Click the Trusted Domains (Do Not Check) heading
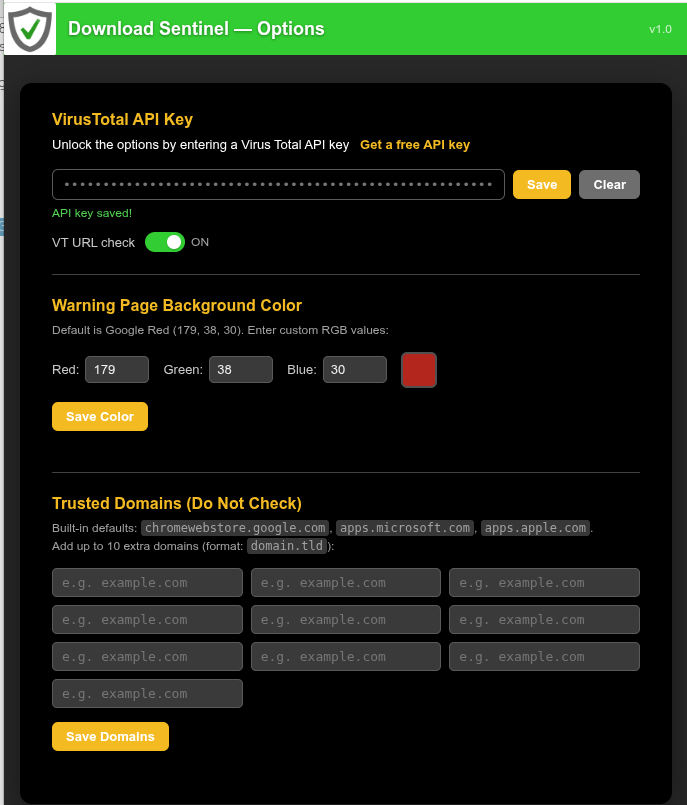The width and height of the screenshot is (687, 805). pos(177,503)
